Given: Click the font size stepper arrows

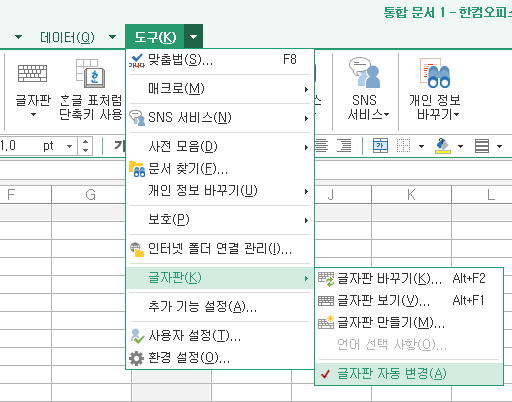Looking at the screenshot, I should click(85, 146).
